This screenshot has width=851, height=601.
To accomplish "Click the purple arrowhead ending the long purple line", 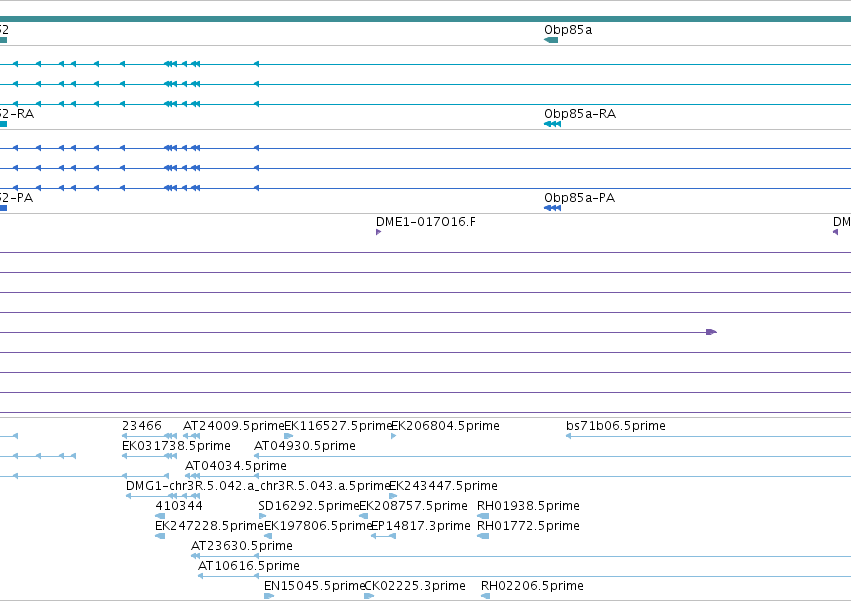I will tap(712, 332).
